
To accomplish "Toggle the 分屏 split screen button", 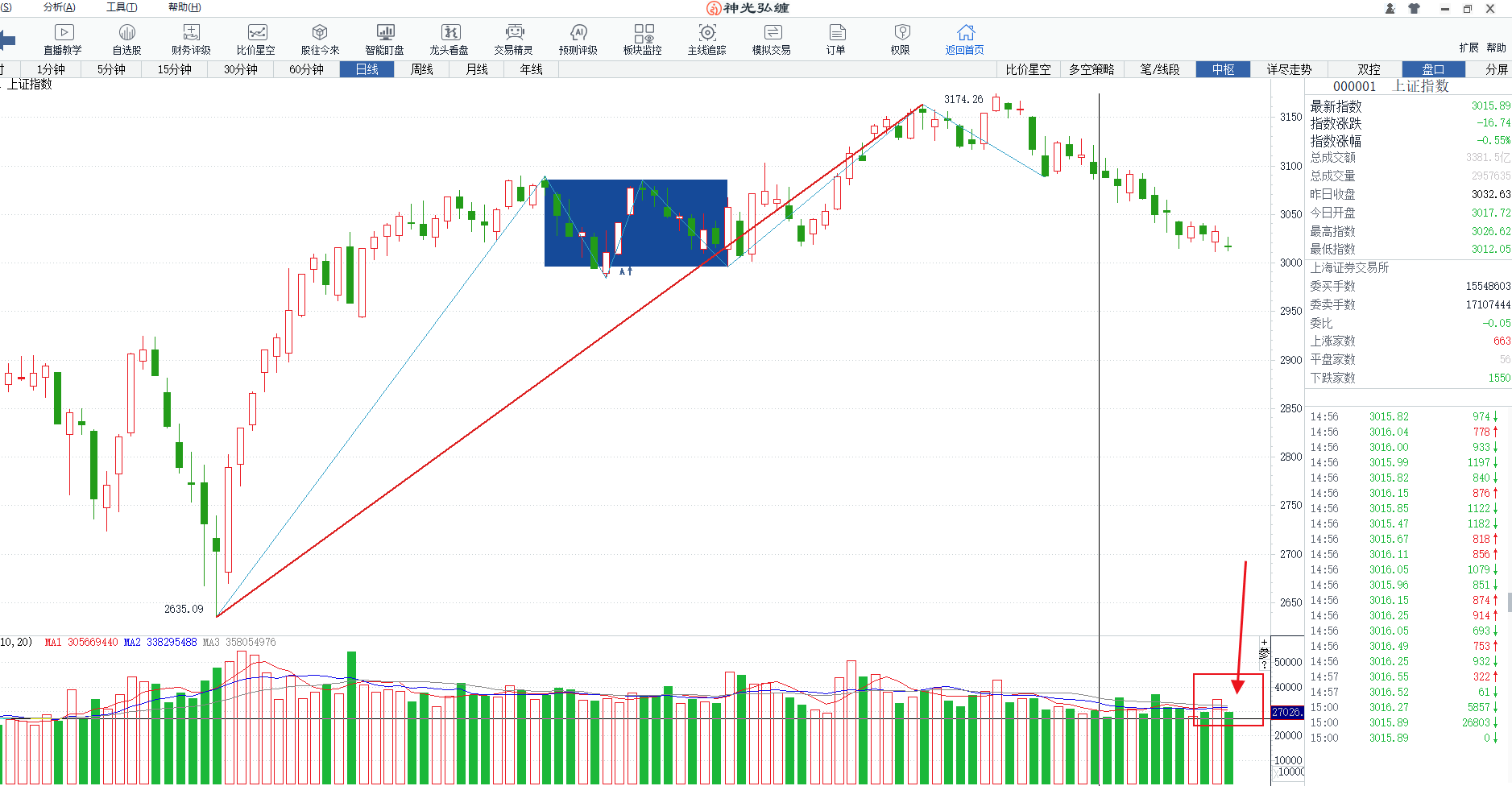I will (1497, 69).
